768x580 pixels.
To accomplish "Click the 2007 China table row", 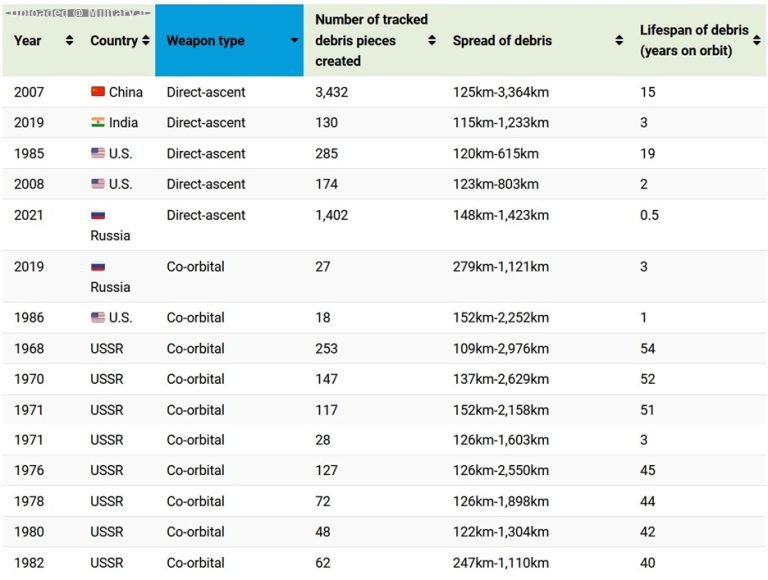I will coord(384,92).
